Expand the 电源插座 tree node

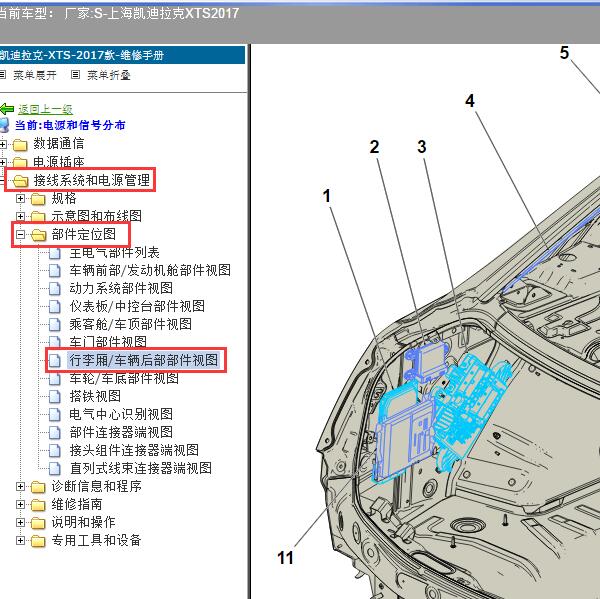(x=3, y=162)
